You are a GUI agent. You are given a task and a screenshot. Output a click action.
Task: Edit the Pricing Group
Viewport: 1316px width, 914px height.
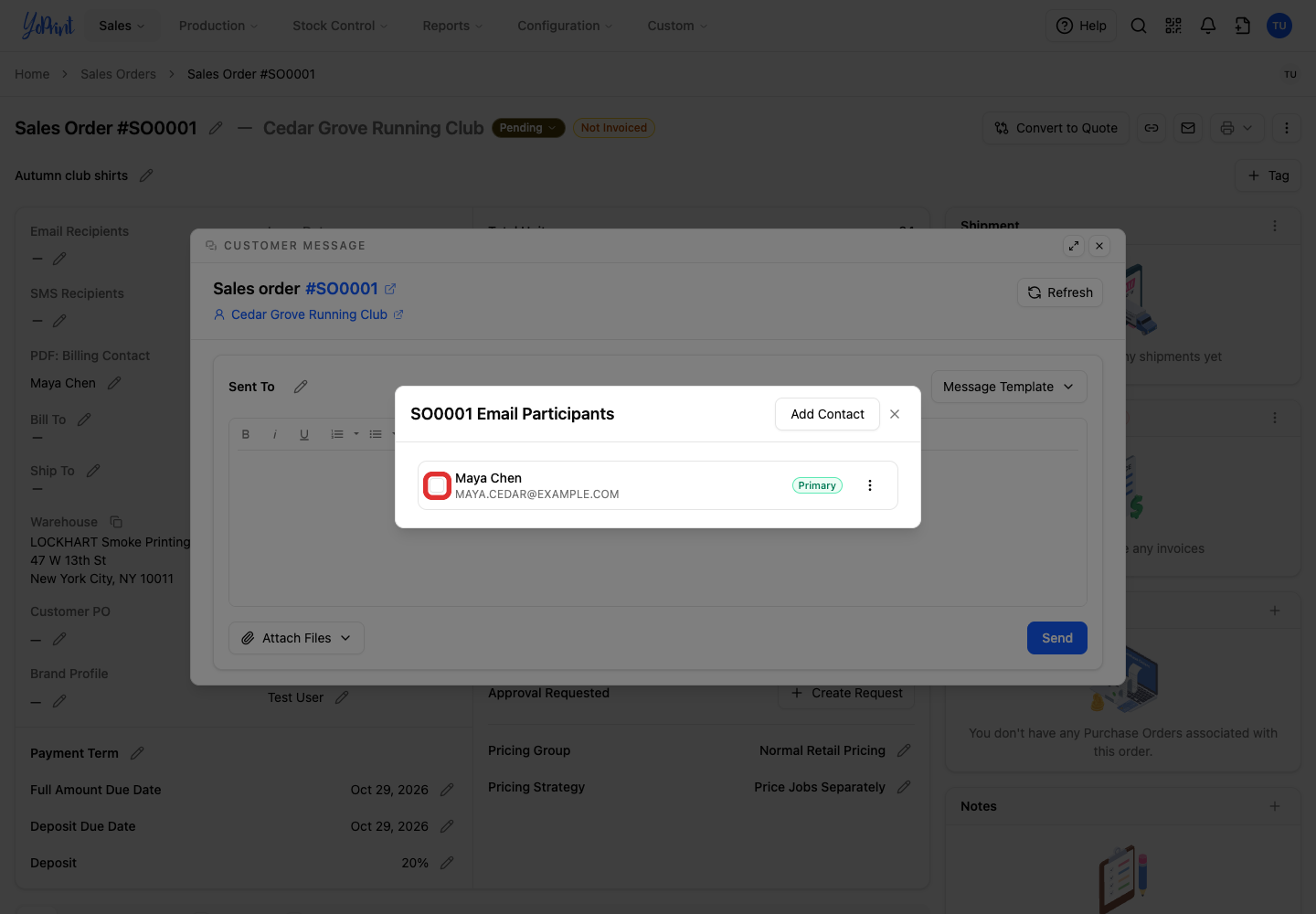(904, 750)
